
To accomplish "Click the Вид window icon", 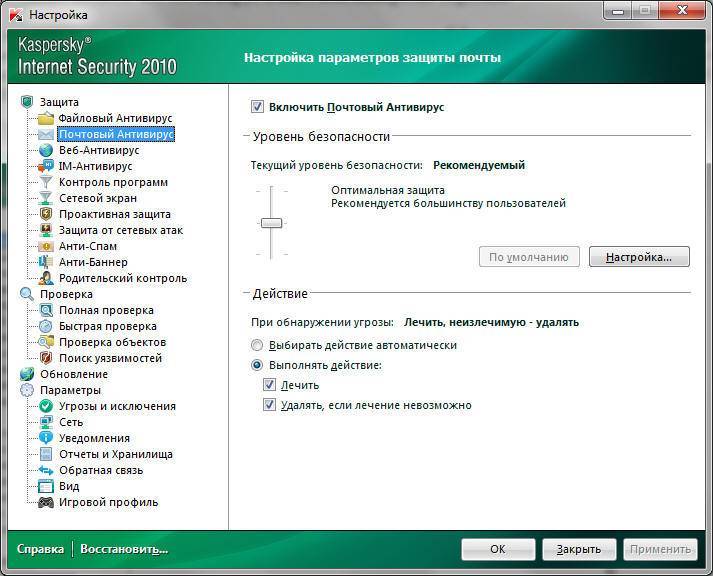I will click(x=45, y=486).
